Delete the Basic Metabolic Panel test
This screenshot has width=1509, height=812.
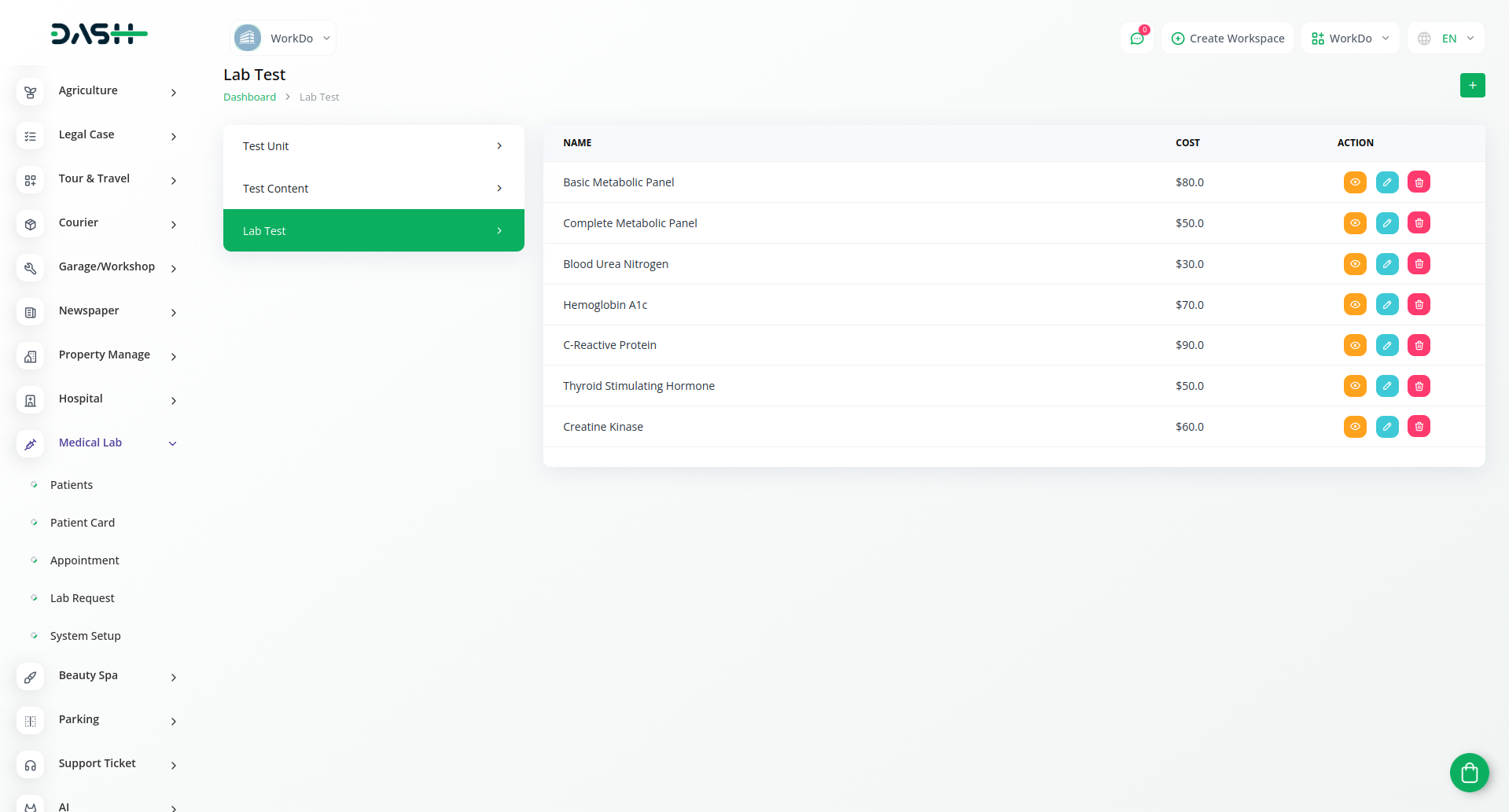tap(1419, 182)
